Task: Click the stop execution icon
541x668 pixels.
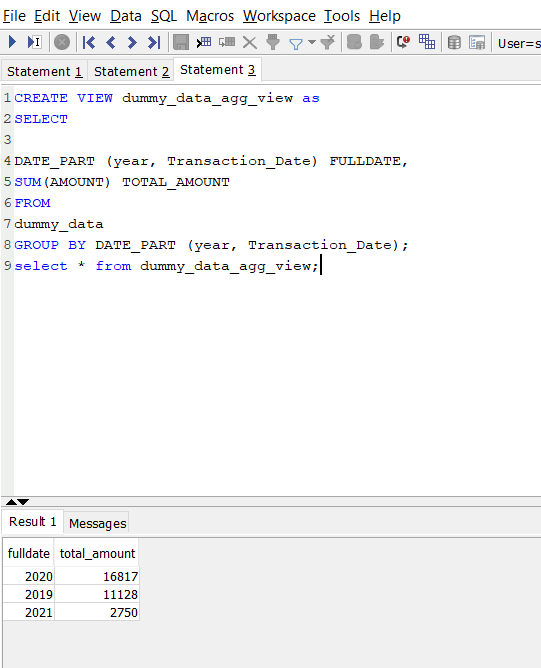Action: [62, 42]
